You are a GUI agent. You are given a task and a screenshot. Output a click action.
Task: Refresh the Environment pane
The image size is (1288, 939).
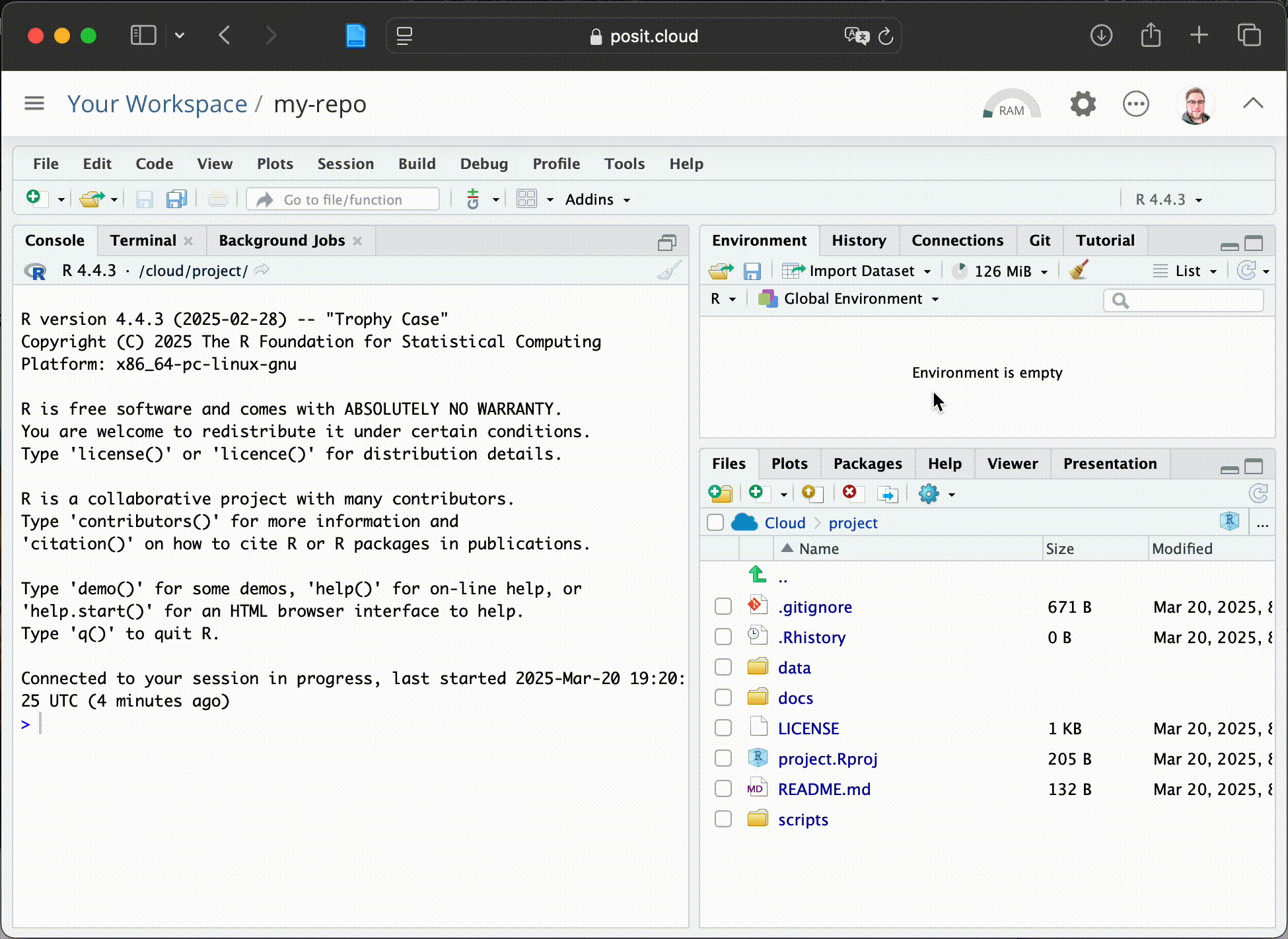coord(1247,271)
